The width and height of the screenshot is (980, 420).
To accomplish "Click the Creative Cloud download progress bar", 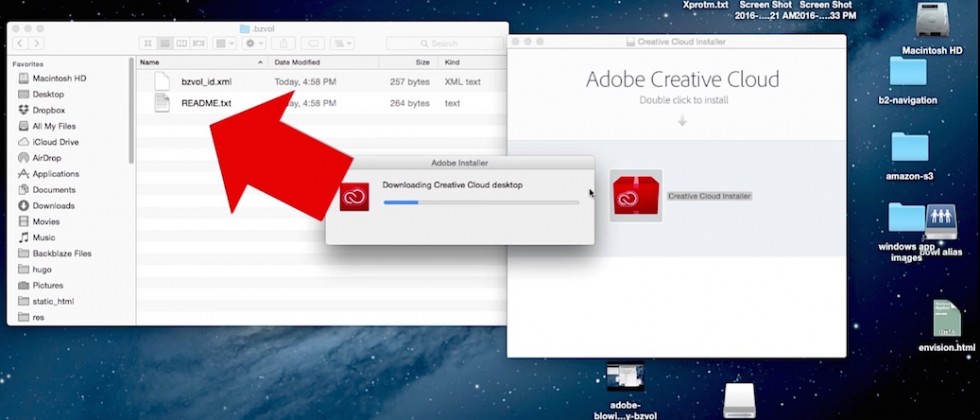I will [481, 202].
